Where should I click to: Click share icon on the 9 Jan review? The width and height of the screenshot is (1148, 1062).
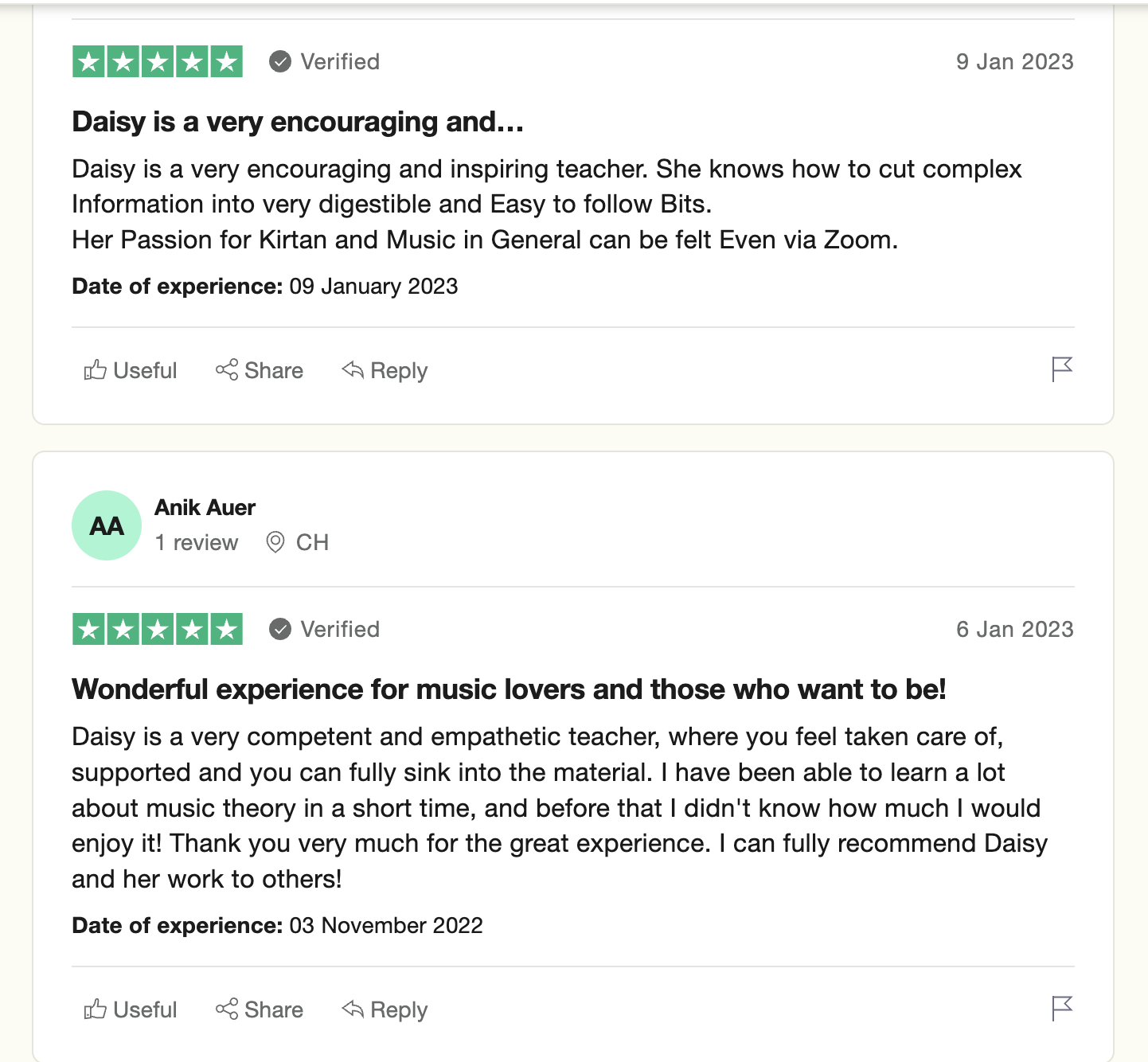point(227,370)
